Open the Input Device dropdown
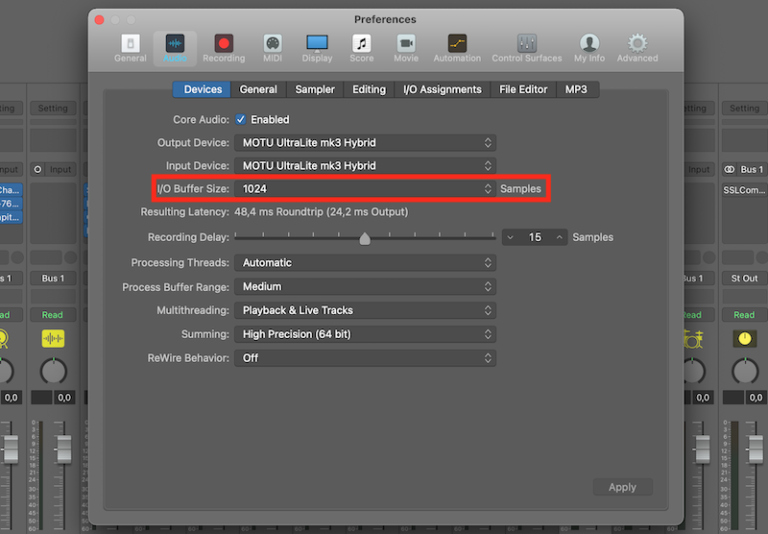768x534 pixels. coord(365,166)
